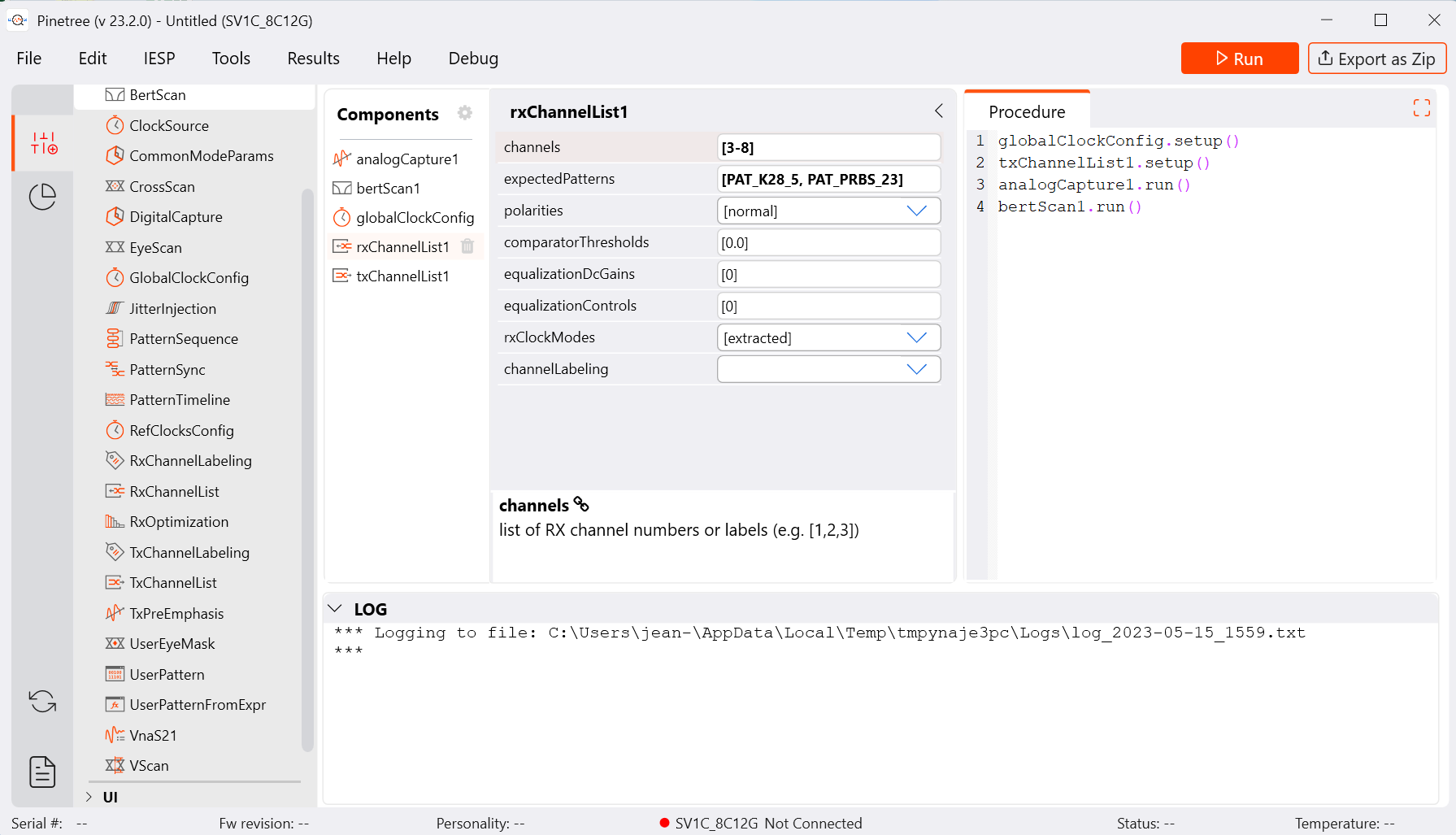Open the document log sidebar icon
Screen dimensions: 1456x835
[42, 772]
